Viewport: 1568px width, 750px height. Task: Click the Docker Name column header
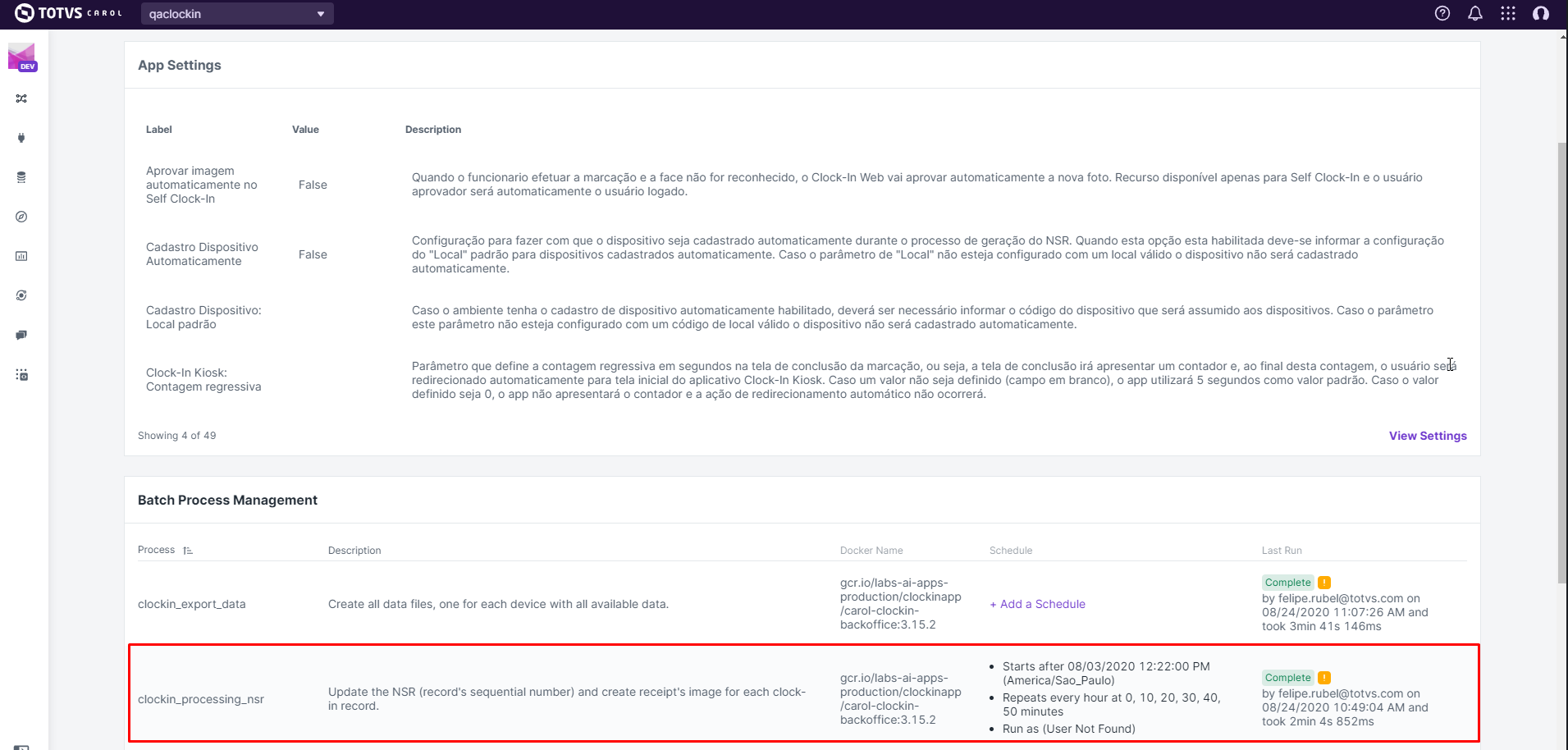coord(871,551)
